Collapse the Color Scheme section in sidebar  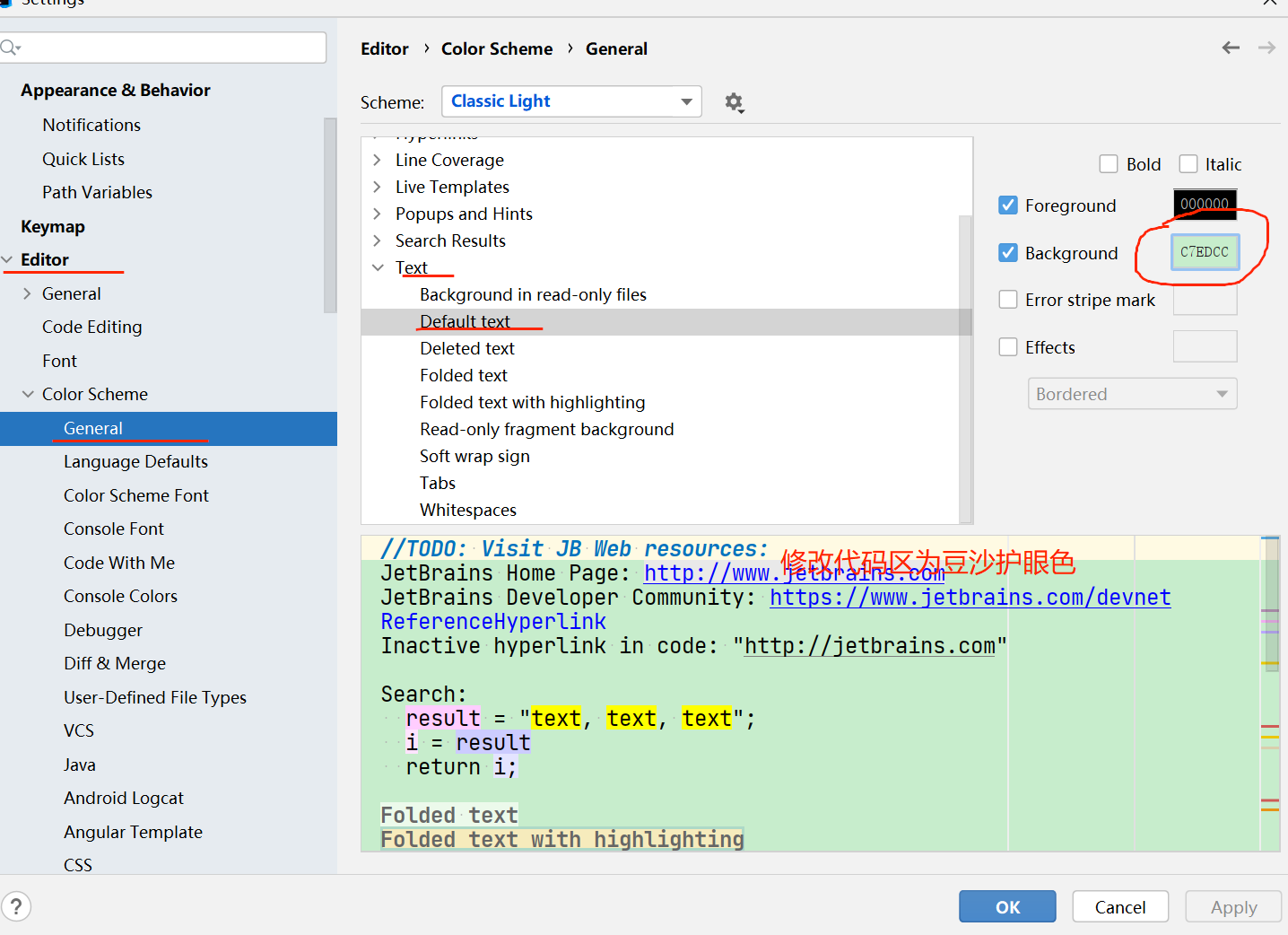28,394
